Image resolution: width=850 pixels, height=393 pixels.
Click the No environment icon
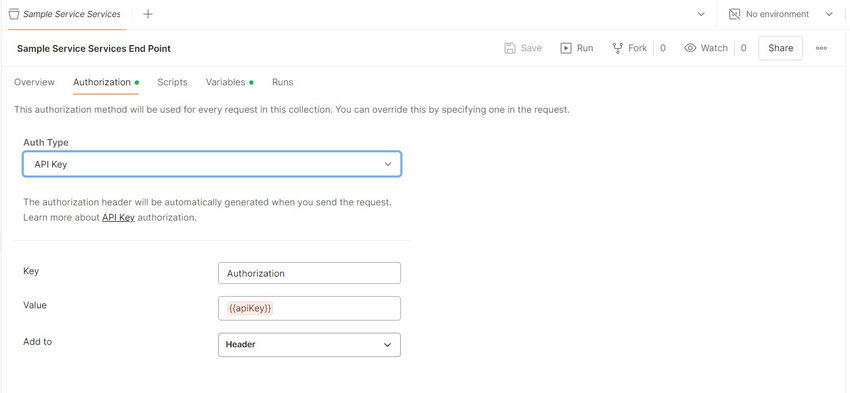click(x=735, y=14)
